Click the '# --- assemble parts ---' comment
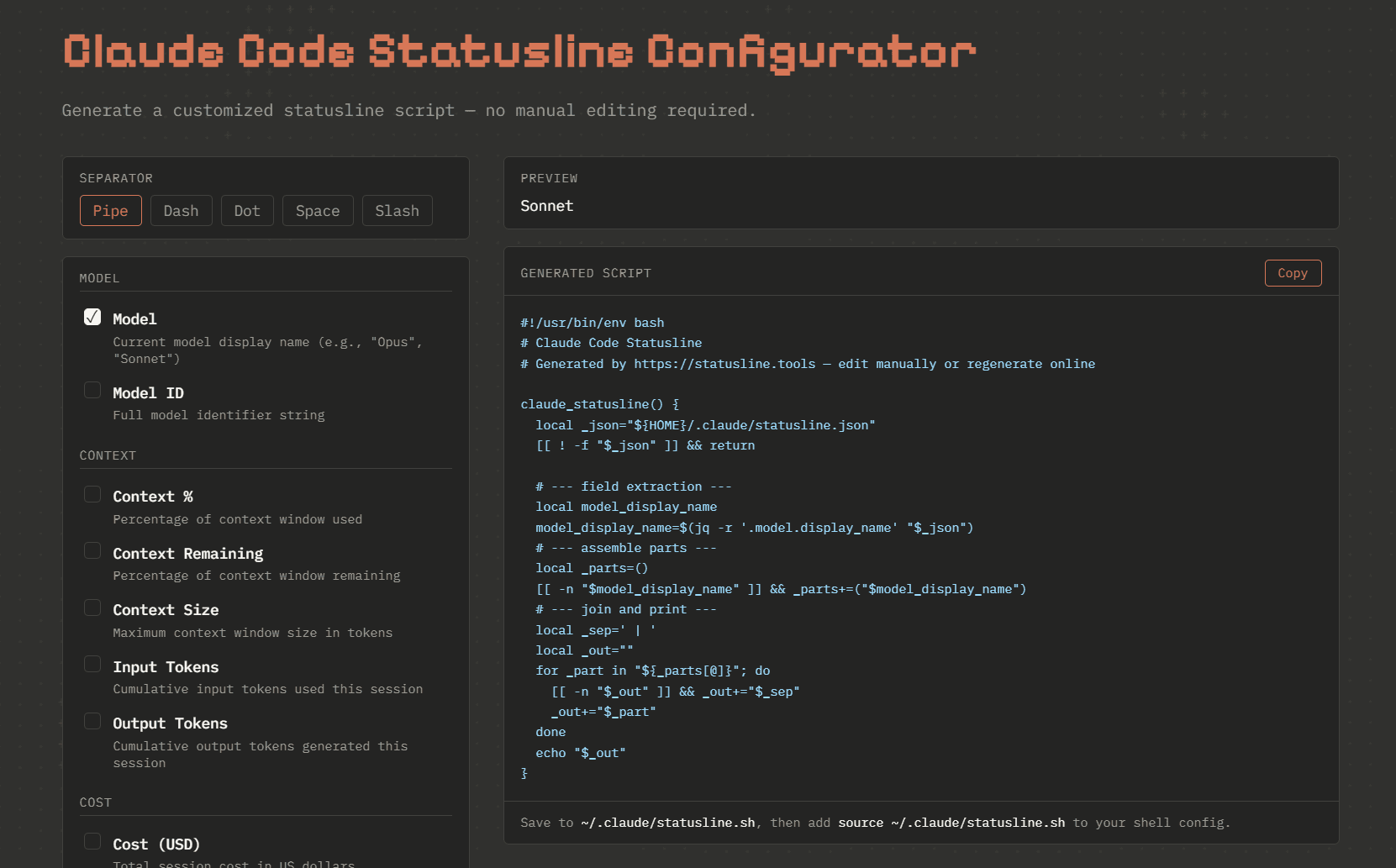This screenshot has height=868, width=1396. (626, 548)
